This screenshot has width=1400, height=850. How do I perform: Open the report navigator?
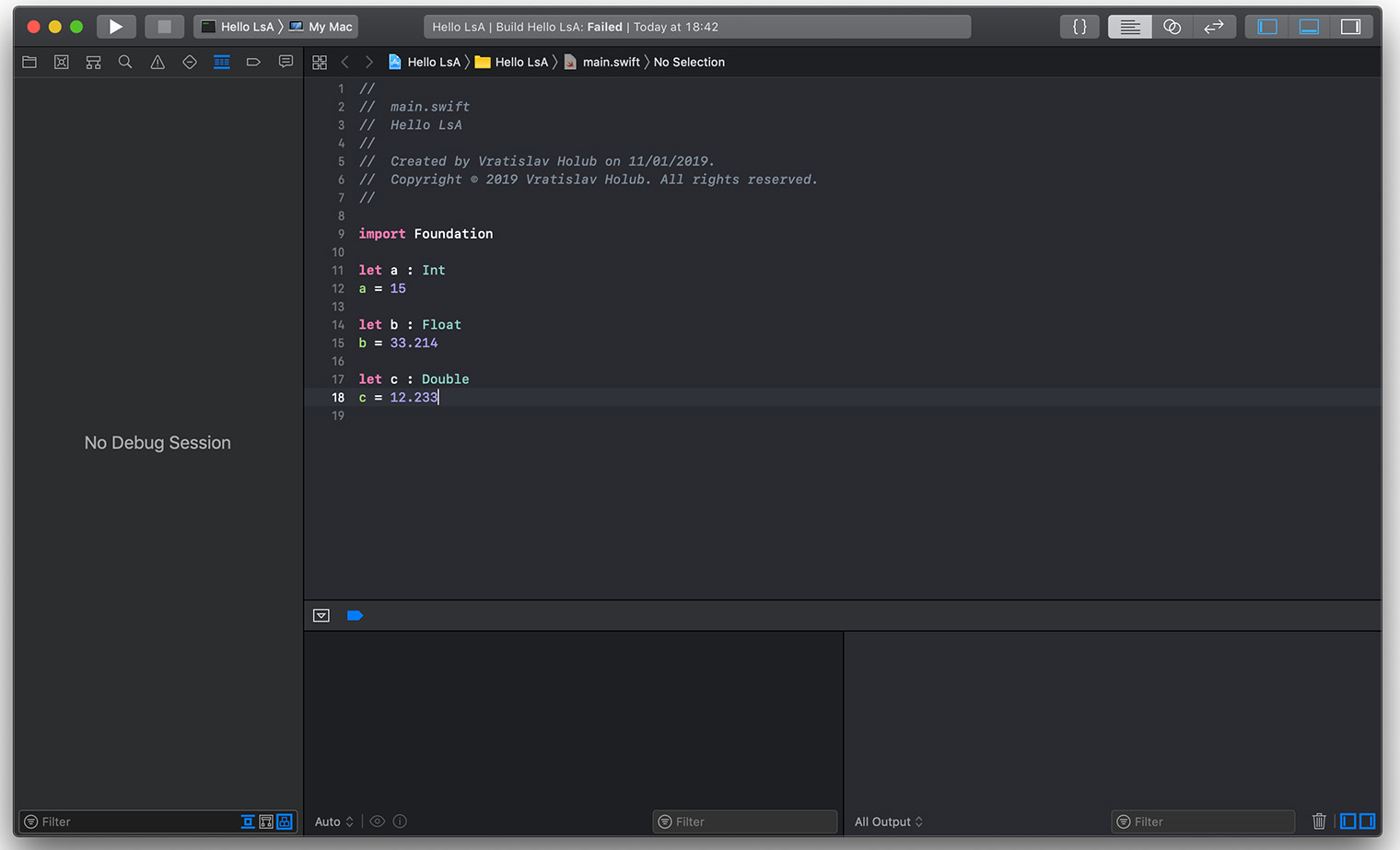pos(286,62)
